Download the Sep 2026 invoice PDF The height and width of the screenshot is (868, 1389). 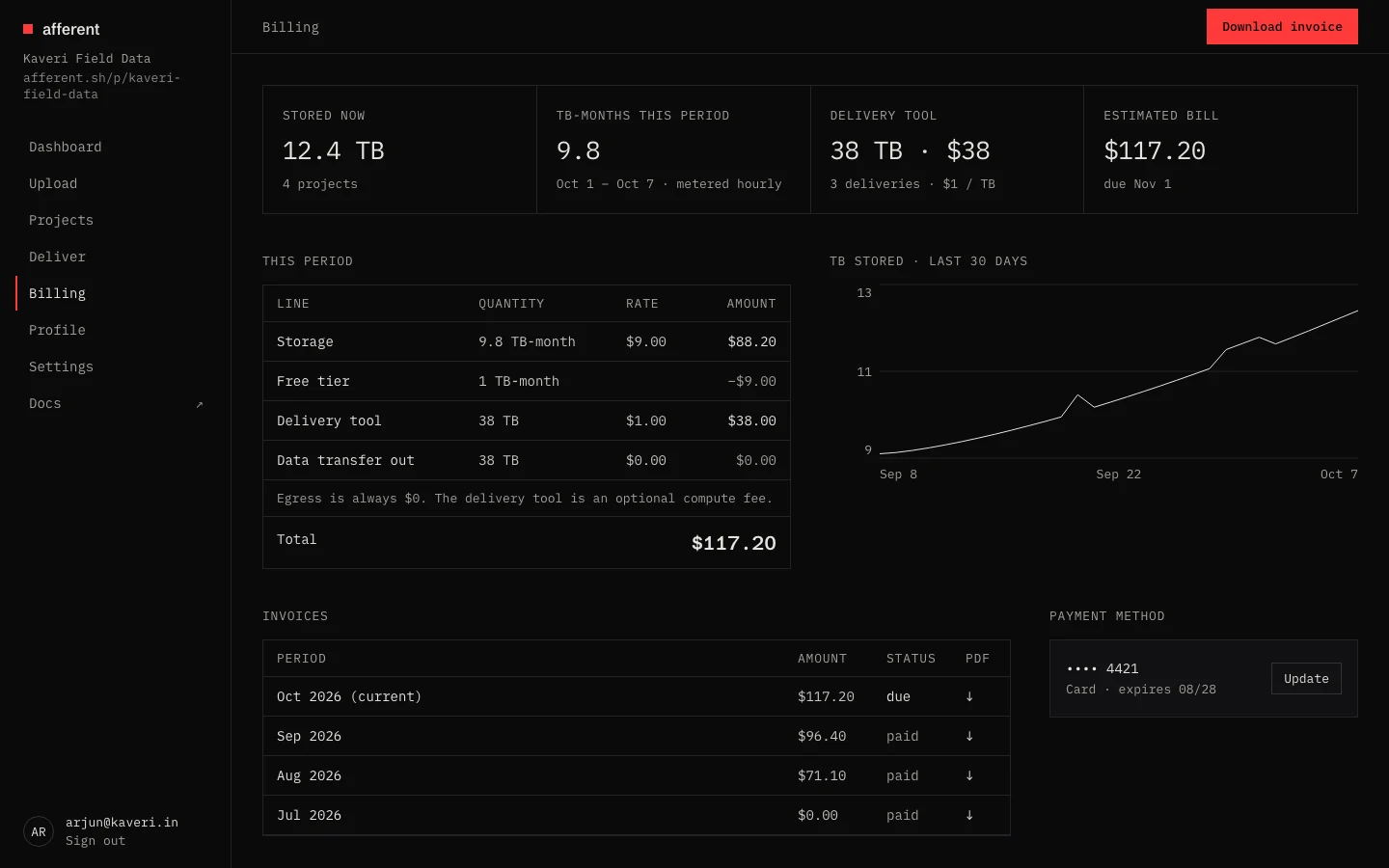tap(969, 736)
